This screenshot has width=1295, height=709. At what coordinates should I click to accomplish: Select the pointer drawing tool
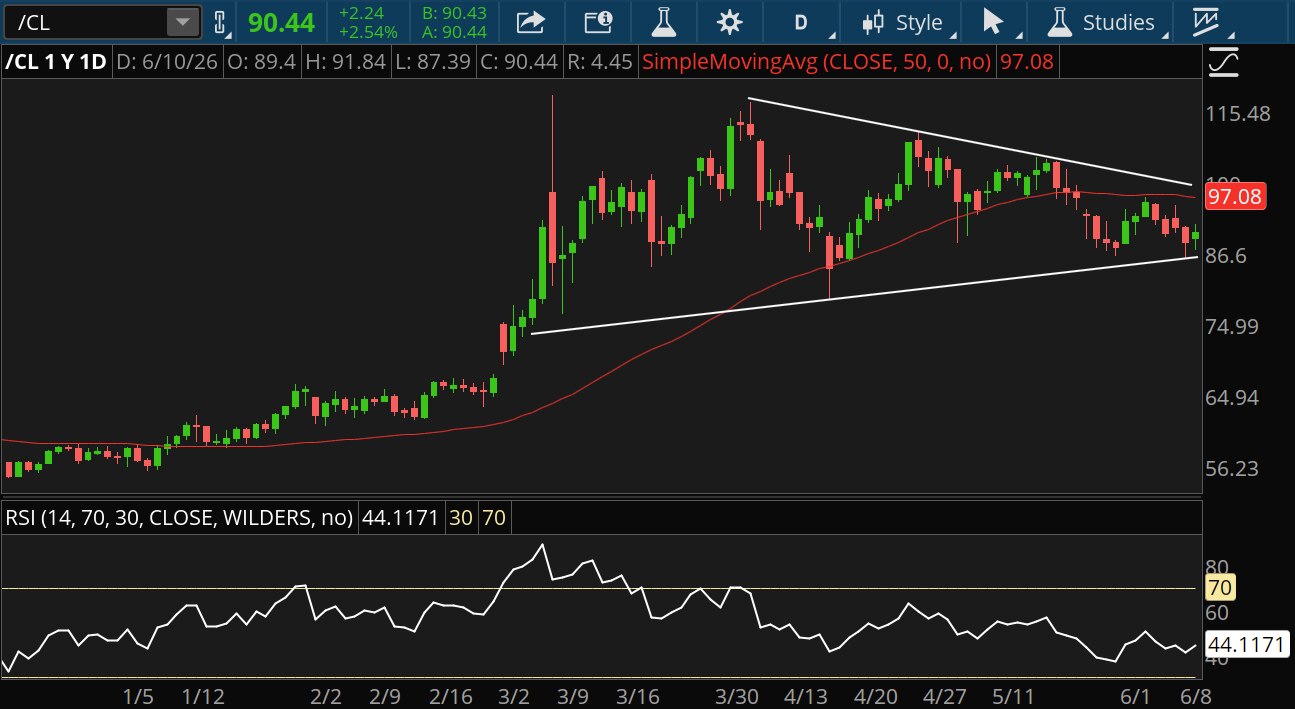992,22
